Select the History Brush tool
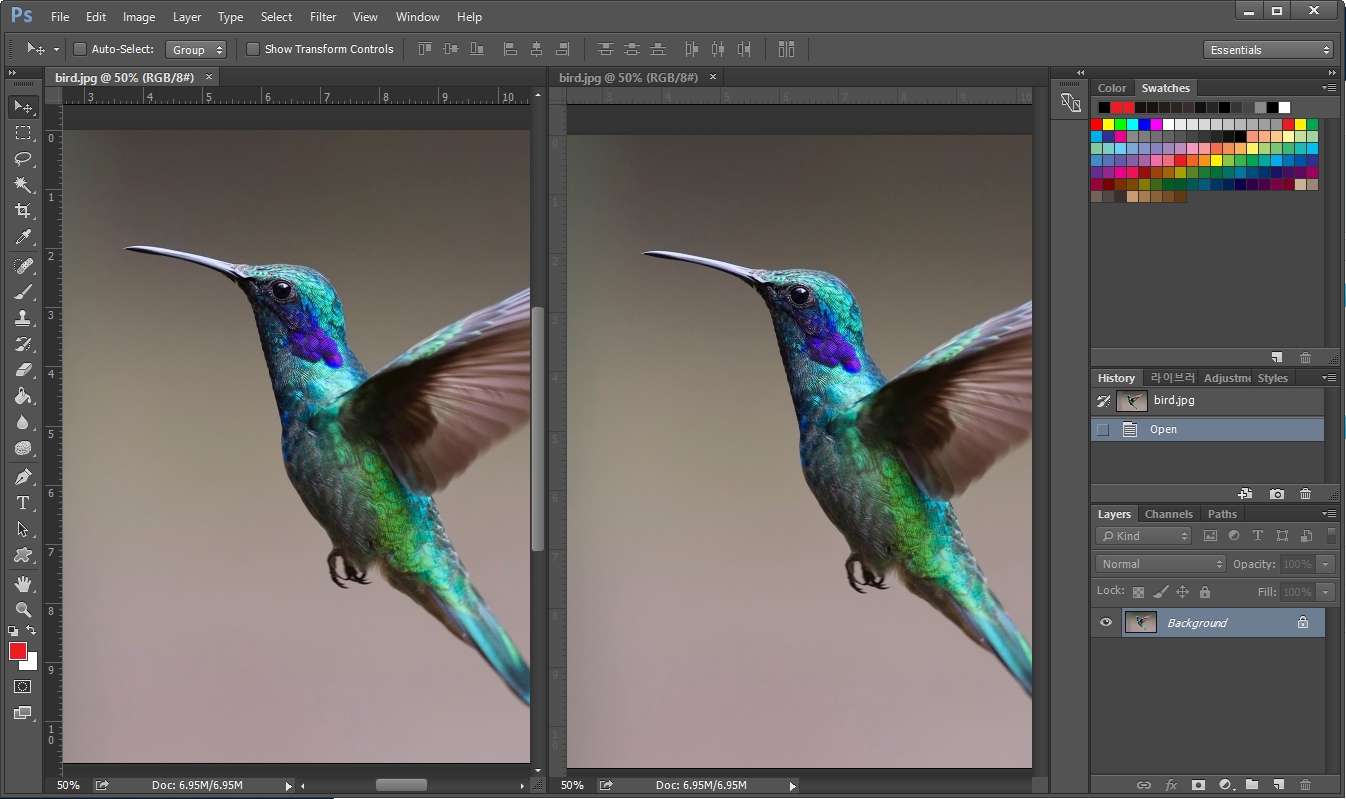The height and width of the screenshot is (799, 1346). click(23, 344)
